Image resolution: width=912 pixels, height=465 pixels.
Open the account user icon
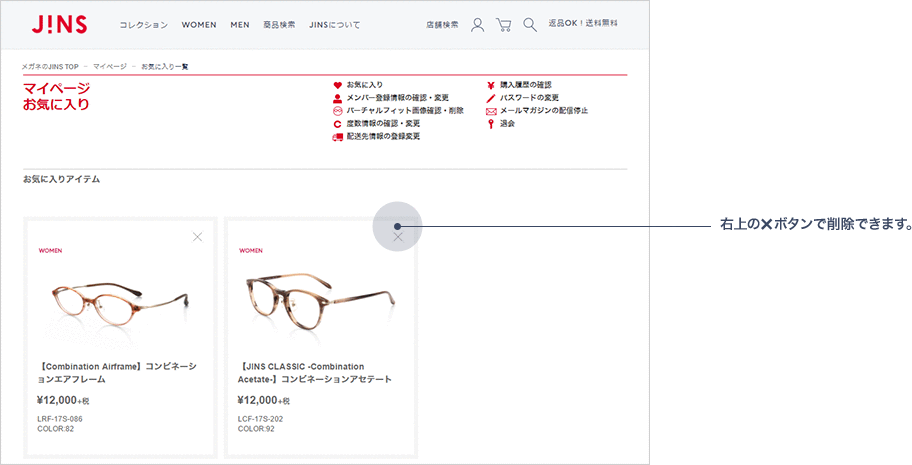tap(478, 24)
